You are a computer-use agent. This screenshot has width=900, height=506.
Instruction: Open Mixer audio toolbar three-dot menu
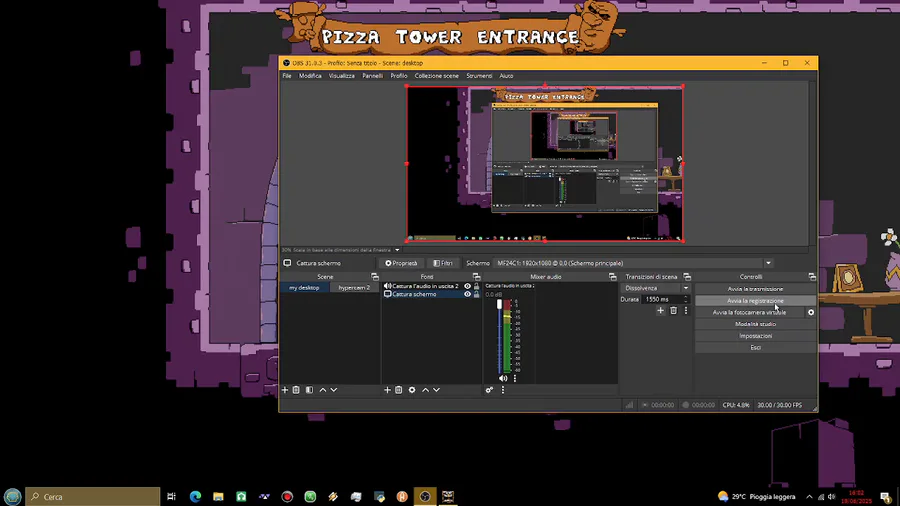coord(503,390)
